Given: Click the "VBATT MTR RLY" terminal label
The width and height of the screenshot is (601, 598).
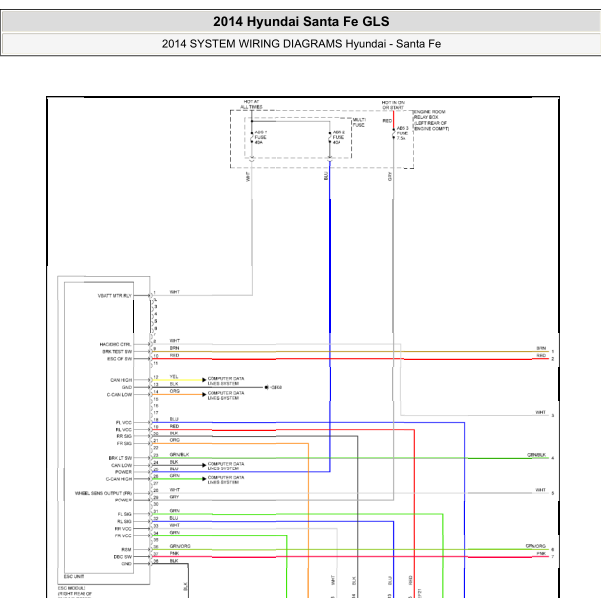Looking at the screenshot, I should (x=114, y=296).
